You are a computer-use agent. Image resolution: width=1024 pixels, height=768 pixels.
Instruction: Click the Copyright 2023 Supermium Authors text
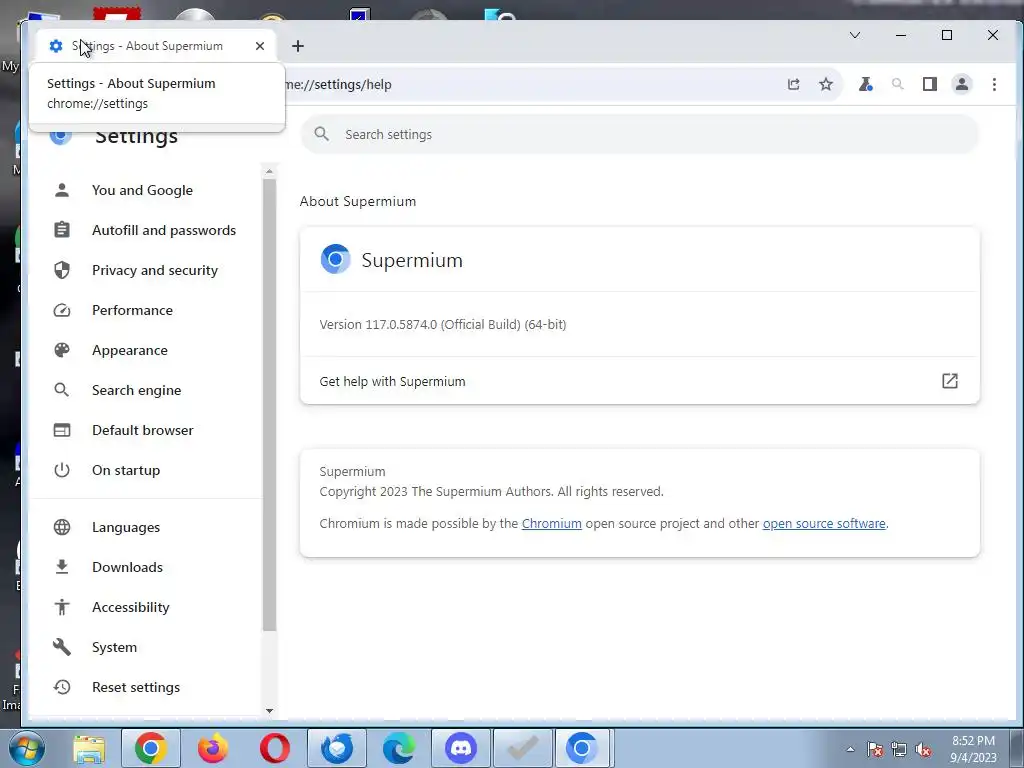coord(491,492)
